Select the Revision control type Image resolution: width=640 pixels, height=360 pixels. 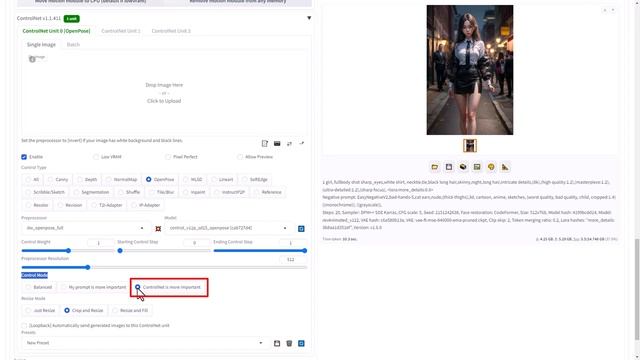(x=70, y=205)
